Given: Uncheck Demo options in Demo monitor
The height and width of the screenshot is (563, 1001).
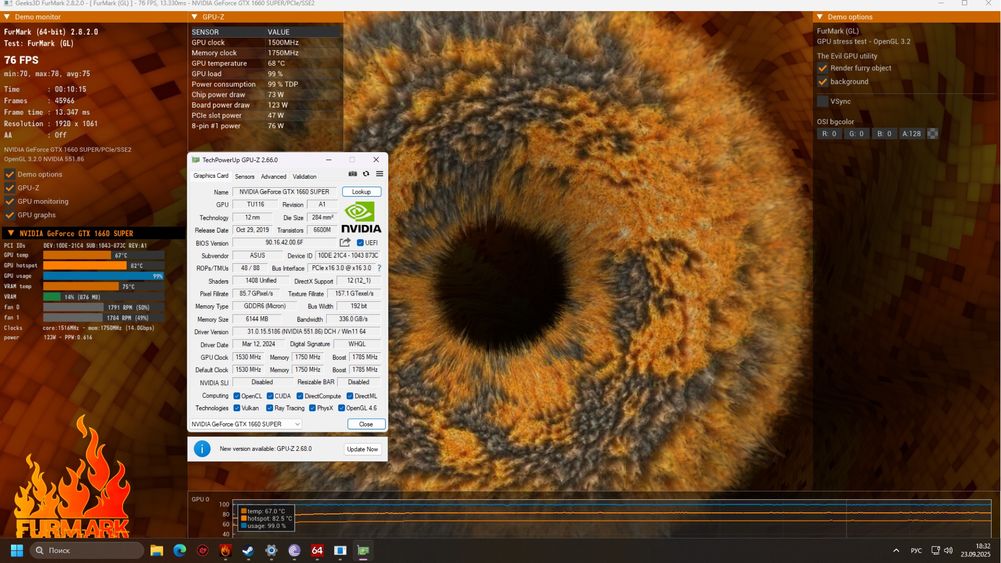Looking at the screenshot, I should coord(10,174).
